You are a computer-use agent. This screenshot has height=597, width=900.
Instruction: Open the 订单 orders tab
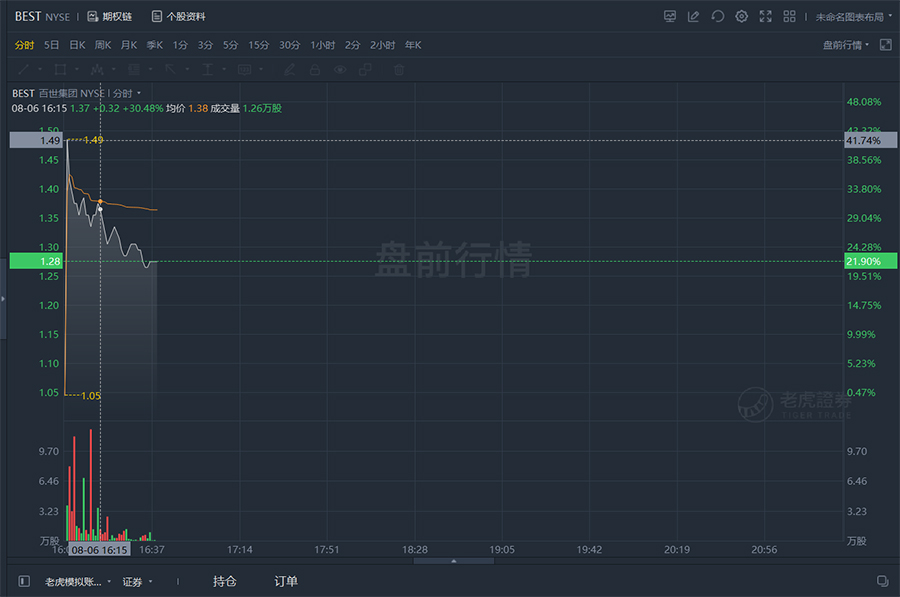(x=285, y=582)
